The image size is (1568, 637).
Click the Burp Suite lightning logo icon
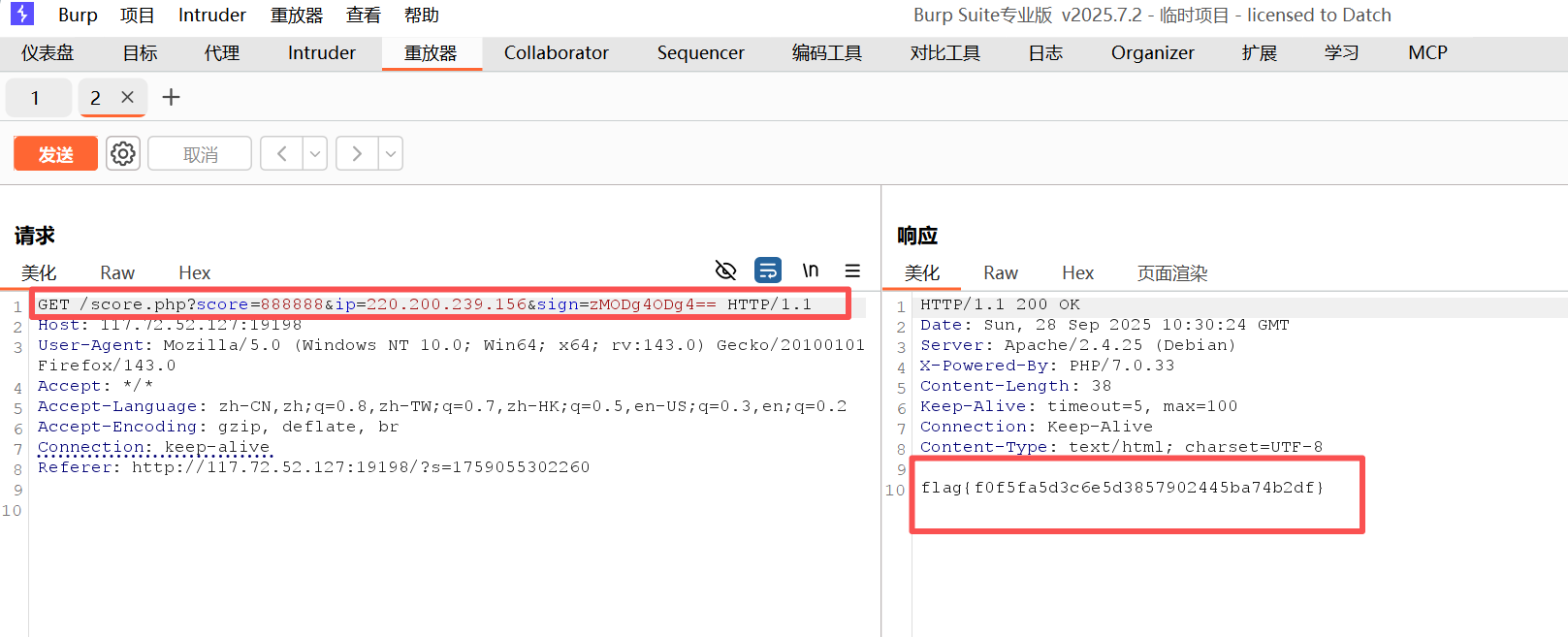(21, 14)
